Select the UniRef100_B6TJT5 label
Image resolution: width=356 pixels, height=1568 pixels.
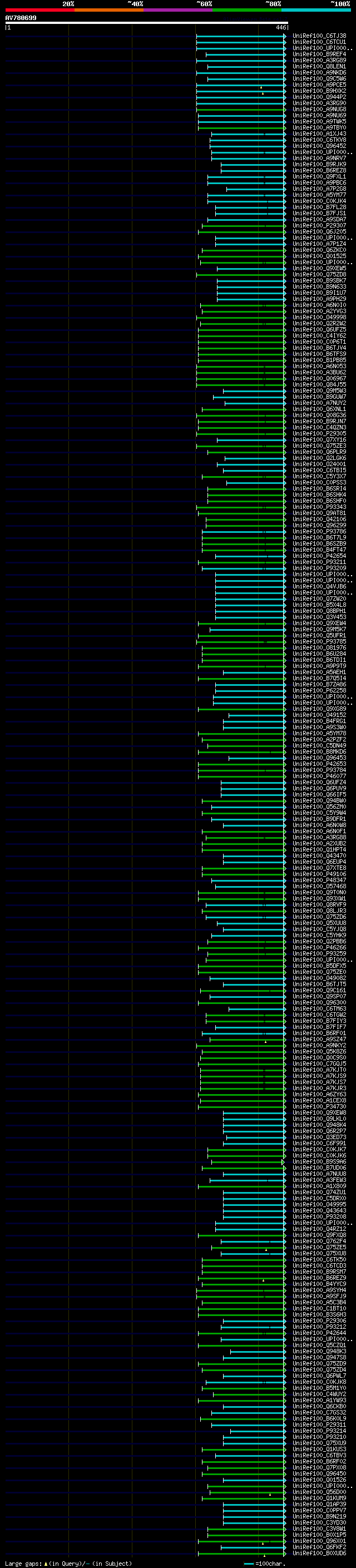[319, 985]
